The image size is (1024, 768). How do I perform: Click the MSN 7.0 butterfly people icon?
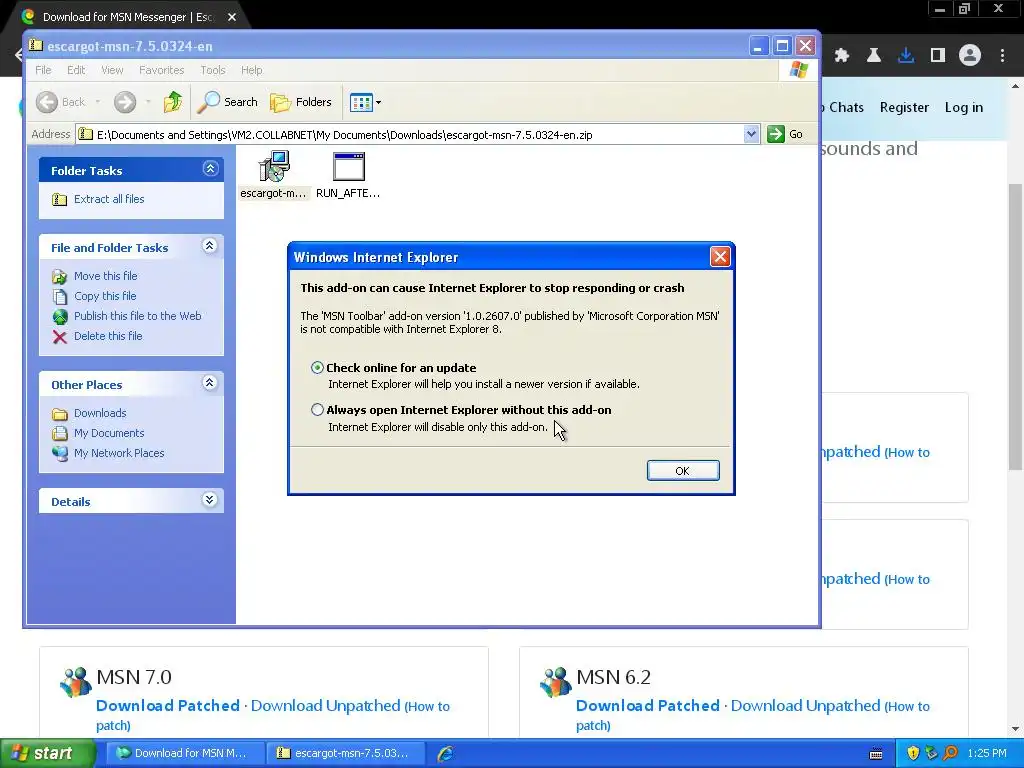[x=76, y=682]
